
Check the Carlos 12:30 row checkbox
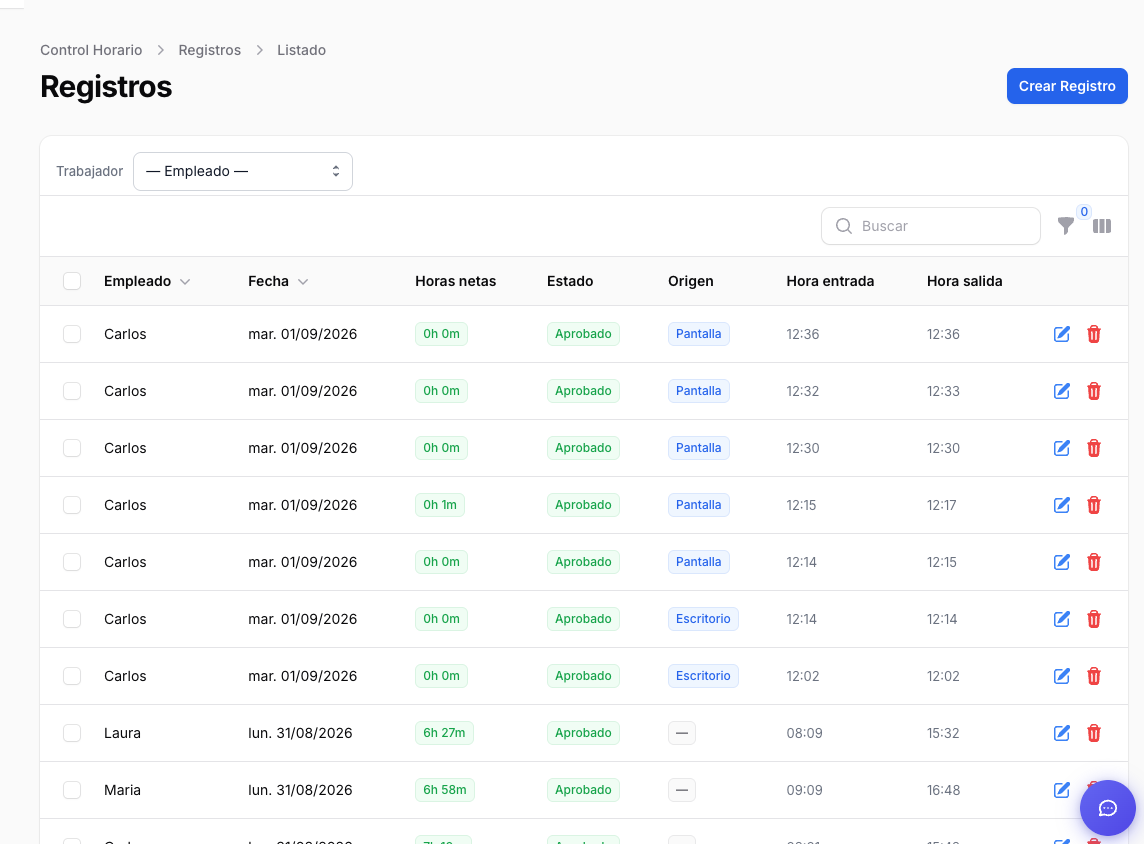(72, 448)
